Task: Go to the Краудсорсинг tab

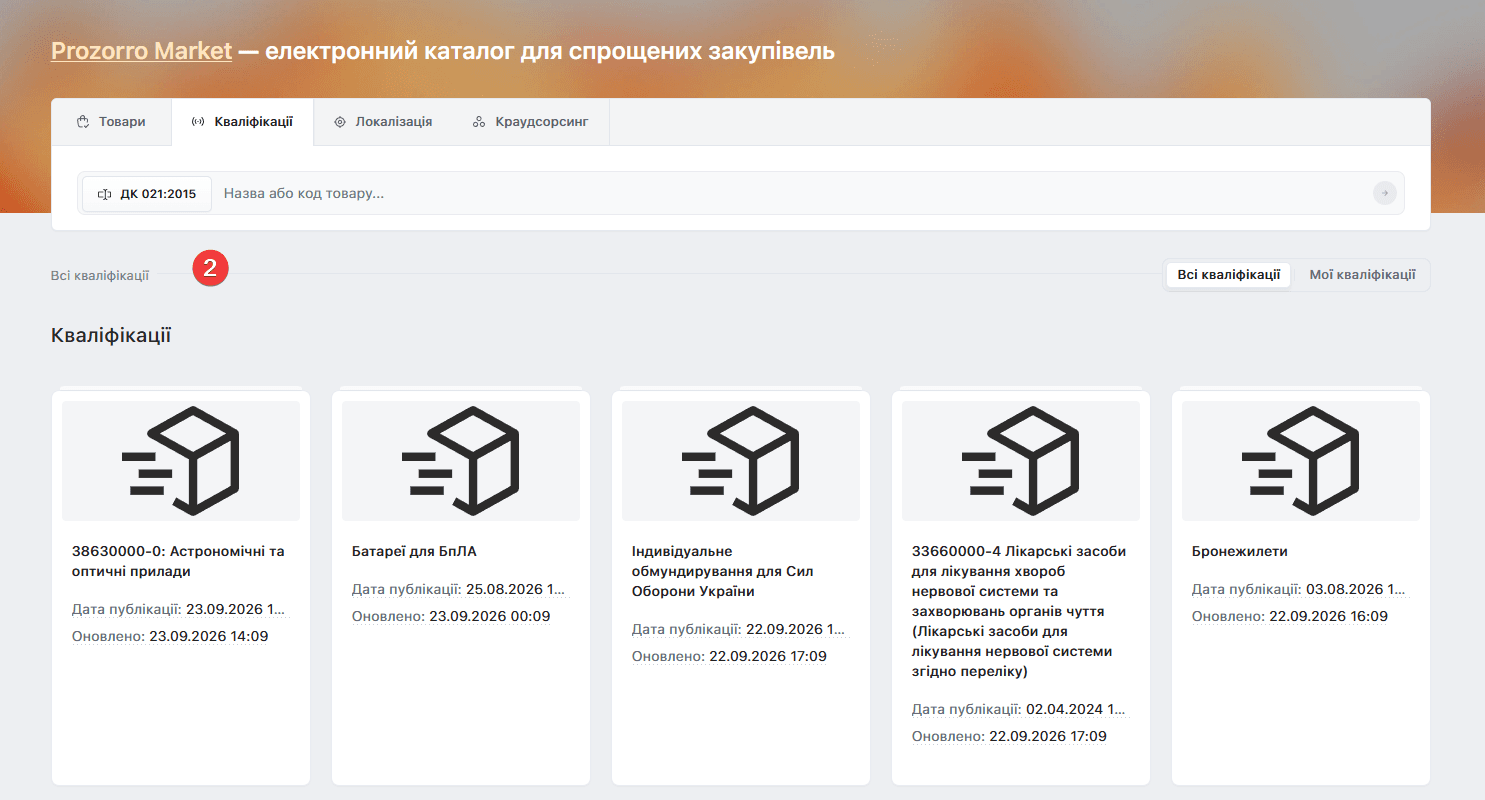Action: coord(531,122)
